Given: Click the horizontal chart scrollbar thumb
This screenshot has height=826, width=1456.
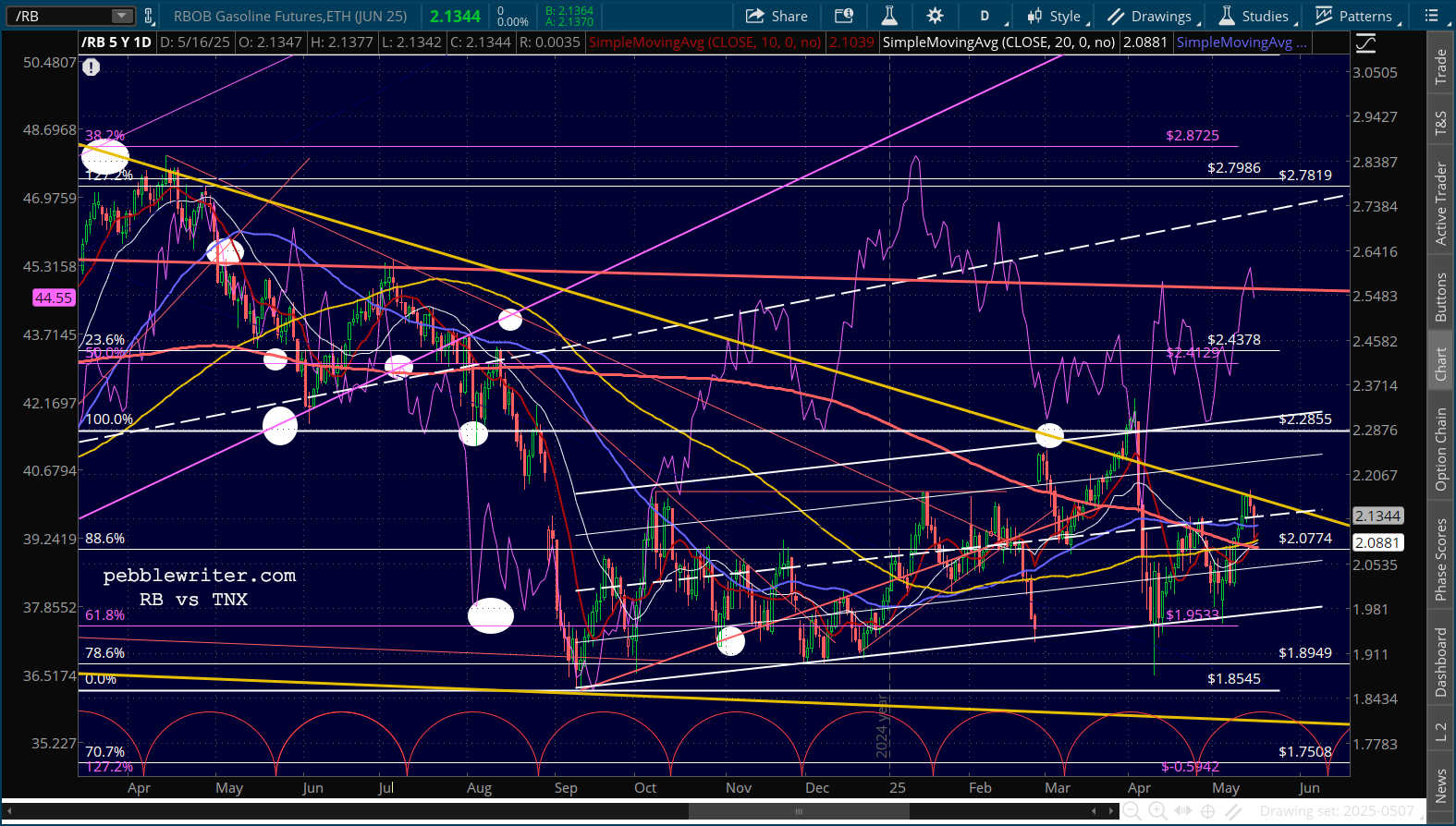Looking at the screenshot, I should pos(799,811).
